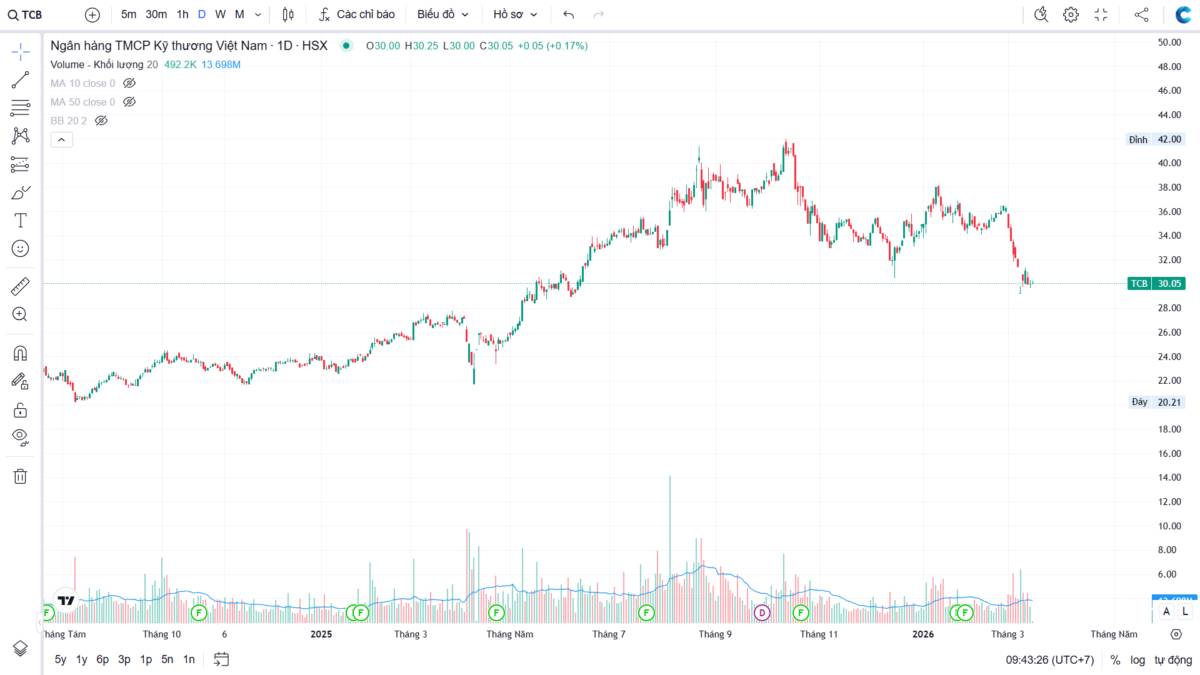
Task: Set the date range to 5n
Action: [167, 659]
